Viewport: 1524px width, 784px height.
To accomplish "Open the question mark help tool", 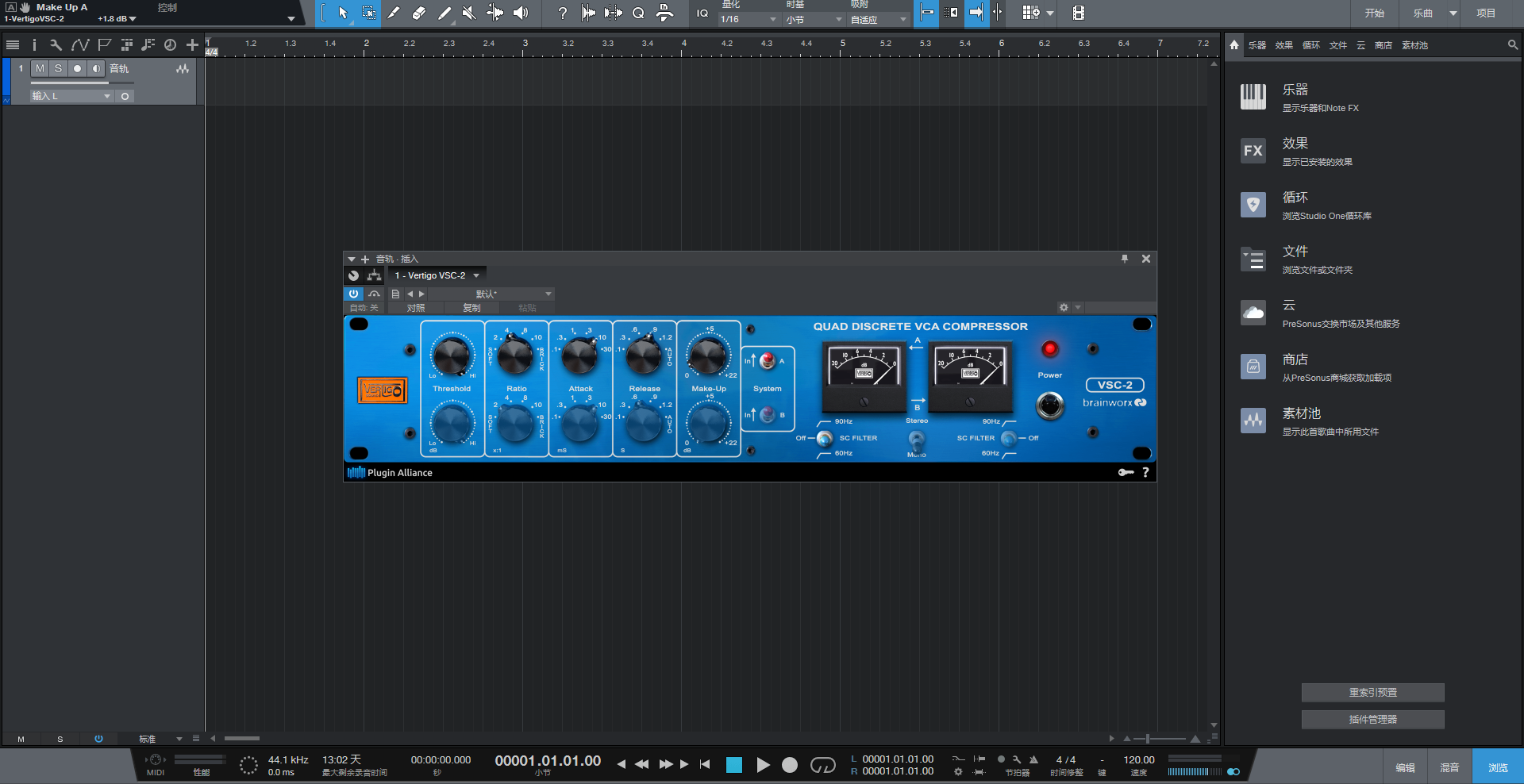I will tap(562, 13).
